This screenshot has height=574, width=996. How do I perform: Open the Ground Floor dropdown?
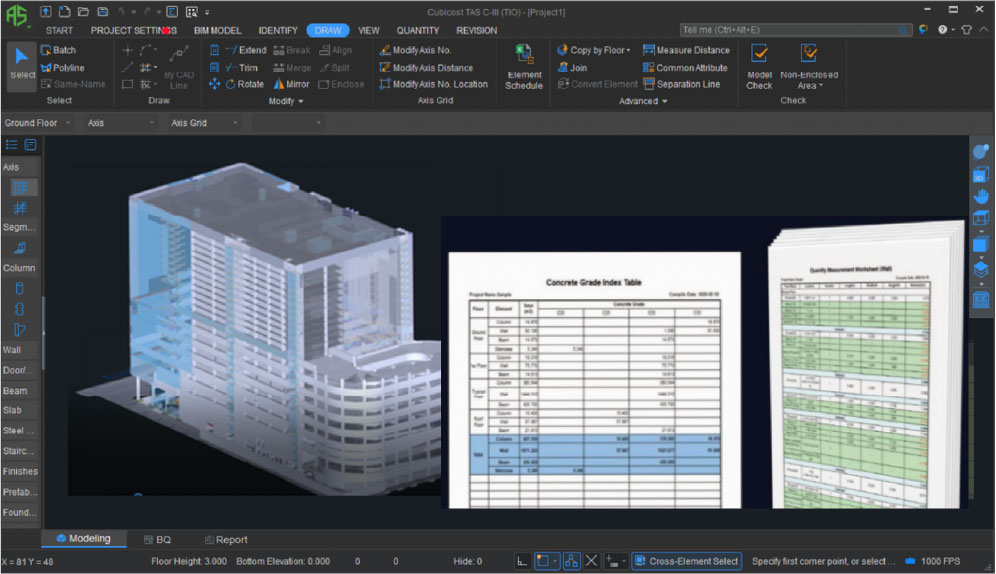coord(37,123)
